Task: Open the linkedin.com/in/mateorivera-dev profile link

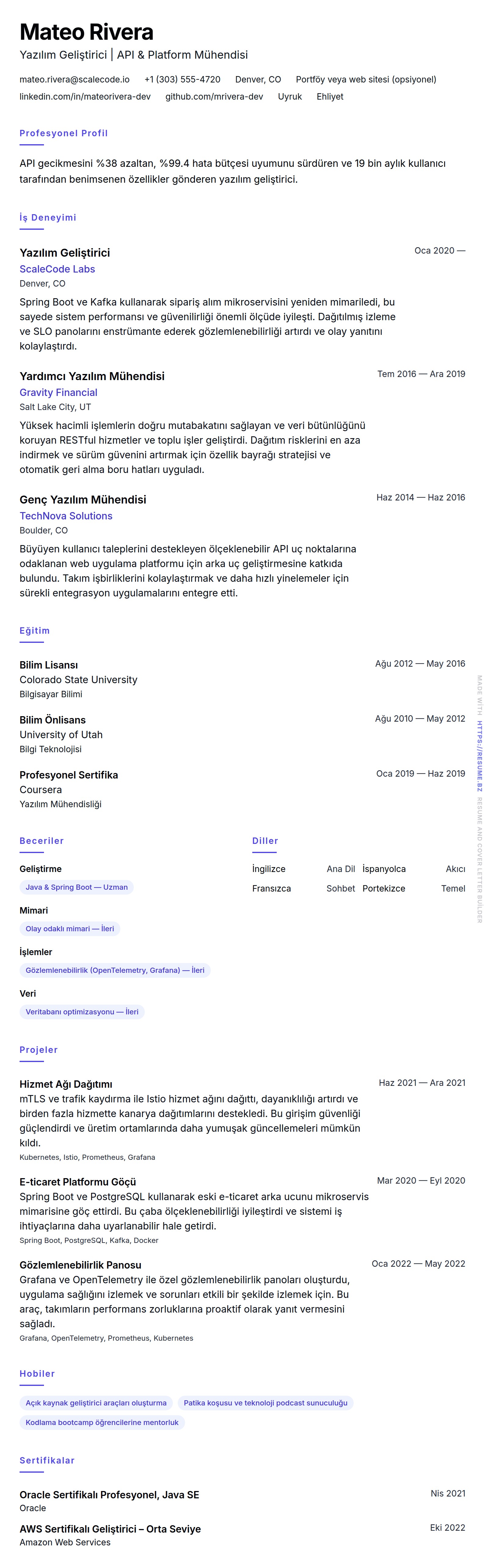Action: click(85, 96)
